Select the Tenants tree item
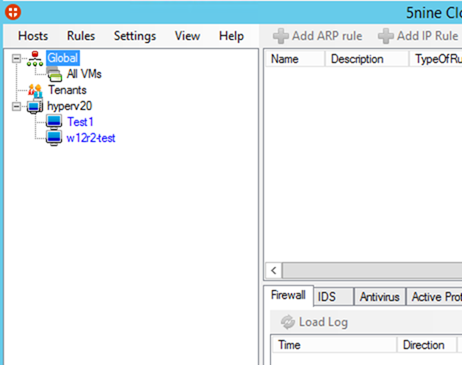 (67, 90)
